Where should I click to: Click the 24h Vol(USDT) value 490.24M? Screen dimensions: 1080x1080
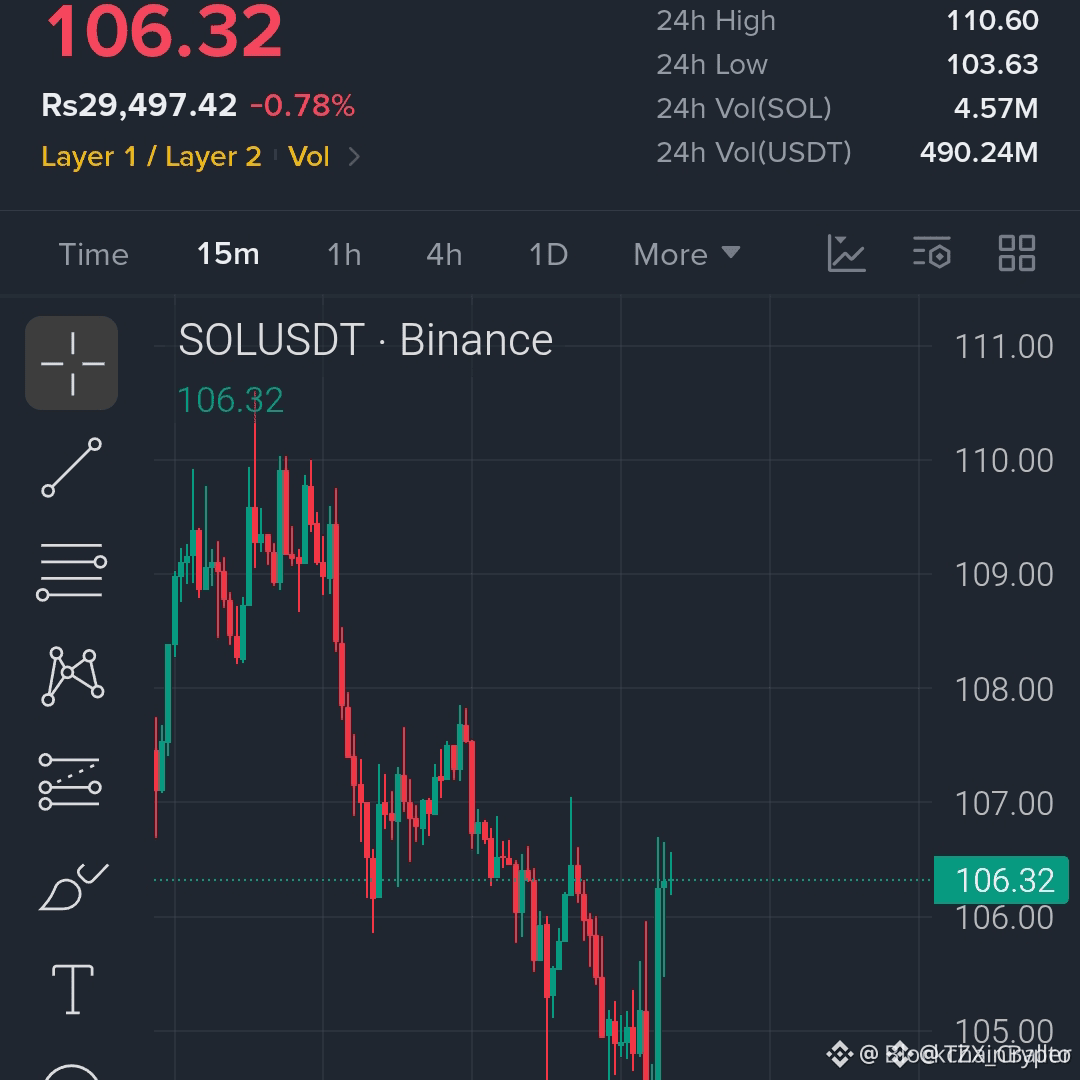[979, 152]
